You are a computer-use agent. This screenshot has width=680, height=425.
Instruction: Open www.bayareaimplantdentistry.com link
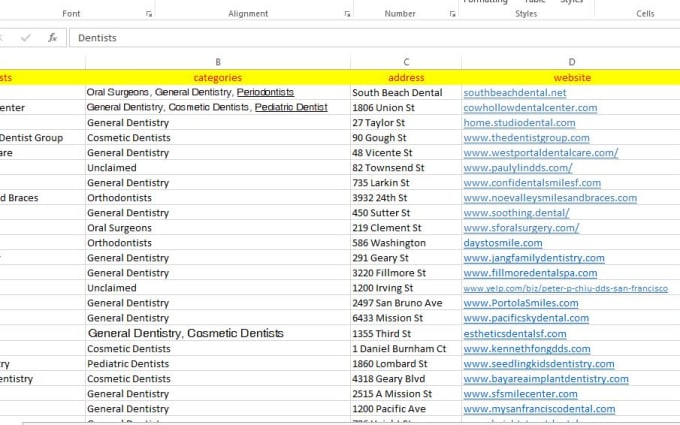(x=546, y=379)
